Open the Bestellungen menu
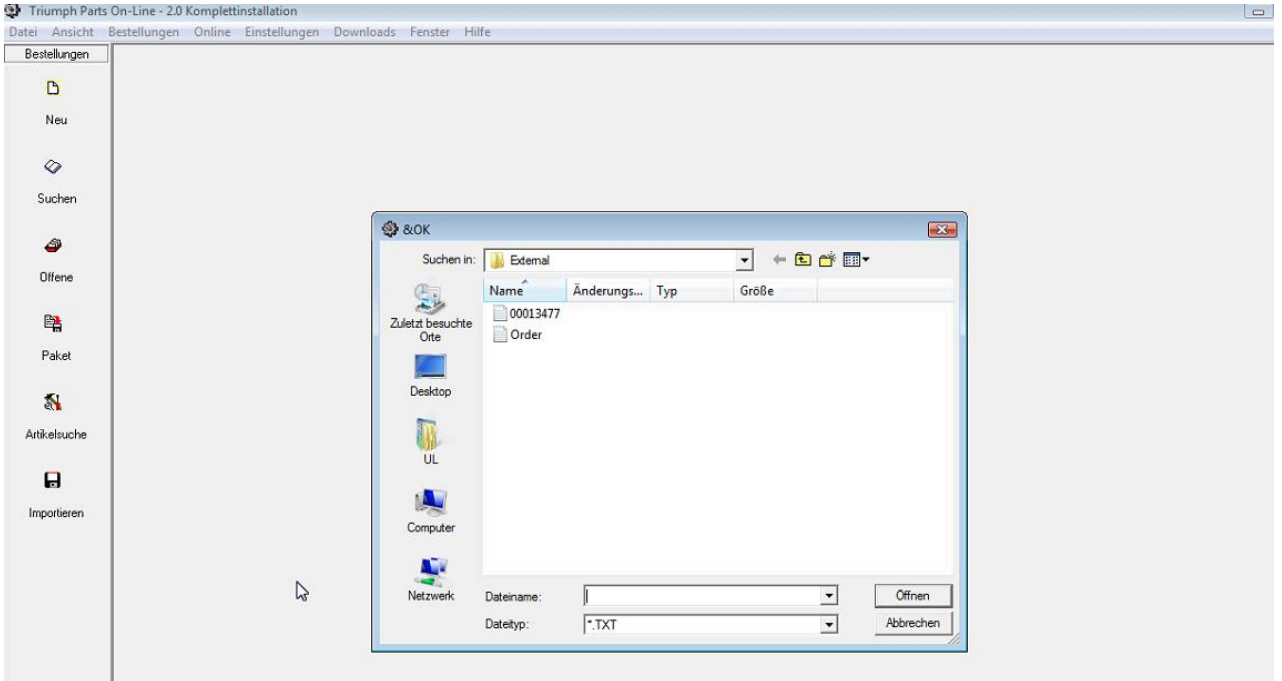This screenshot has width=1282, height=681. point(143,32)
